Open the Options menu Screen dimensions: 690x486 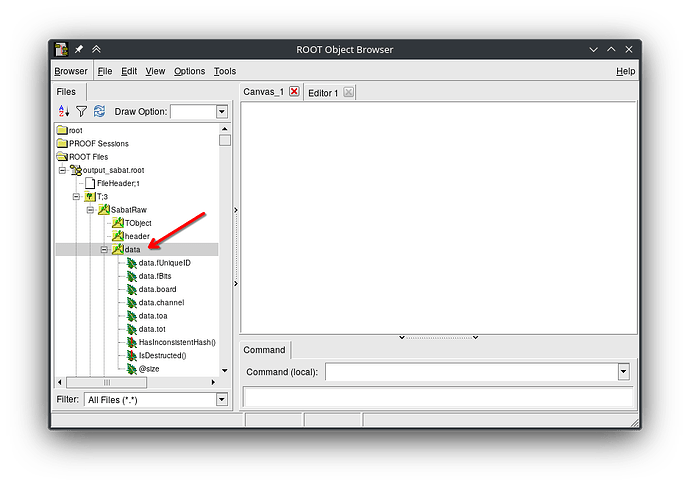[190, 71]
